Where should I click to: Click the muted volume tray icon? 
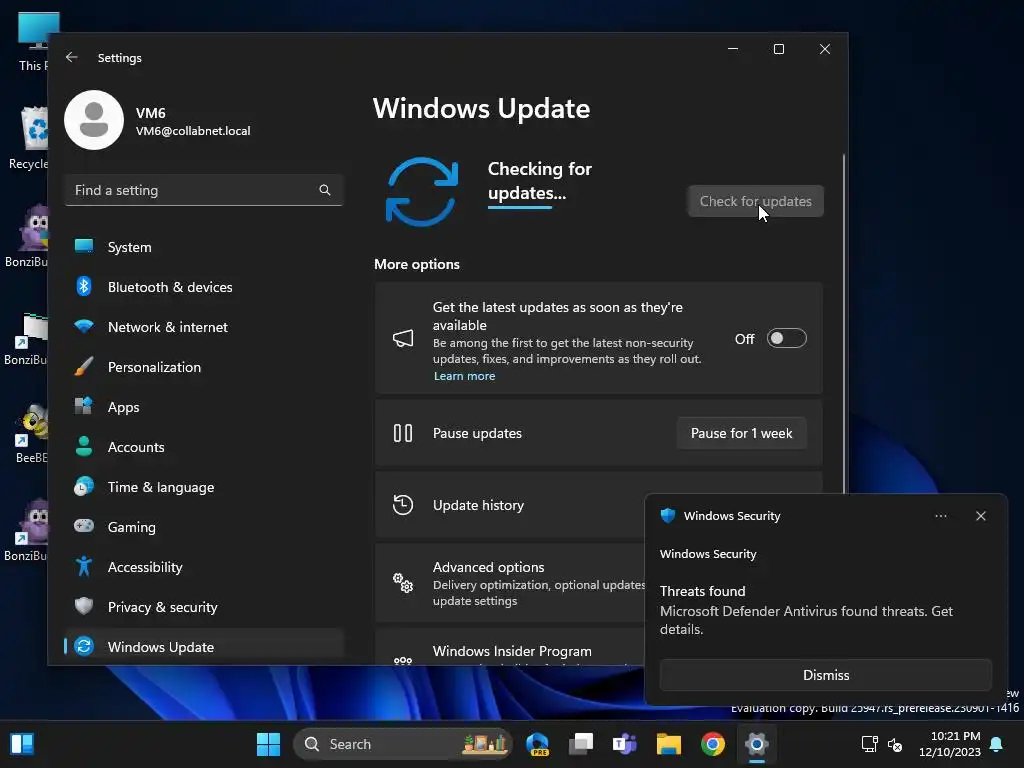[895, 744]
